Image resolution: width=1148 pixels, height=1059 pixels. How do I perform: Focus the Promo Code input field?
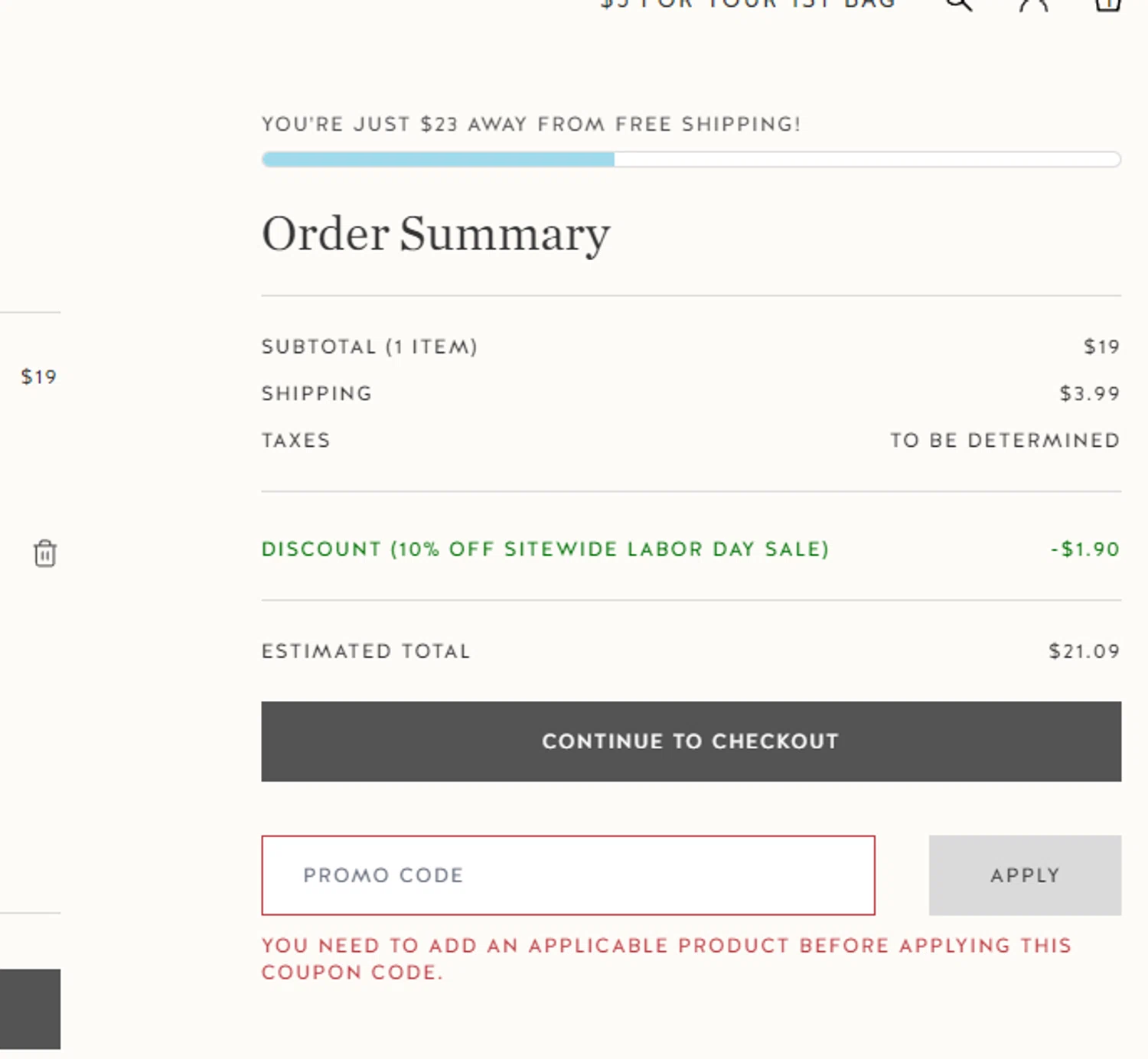point(568,875)
